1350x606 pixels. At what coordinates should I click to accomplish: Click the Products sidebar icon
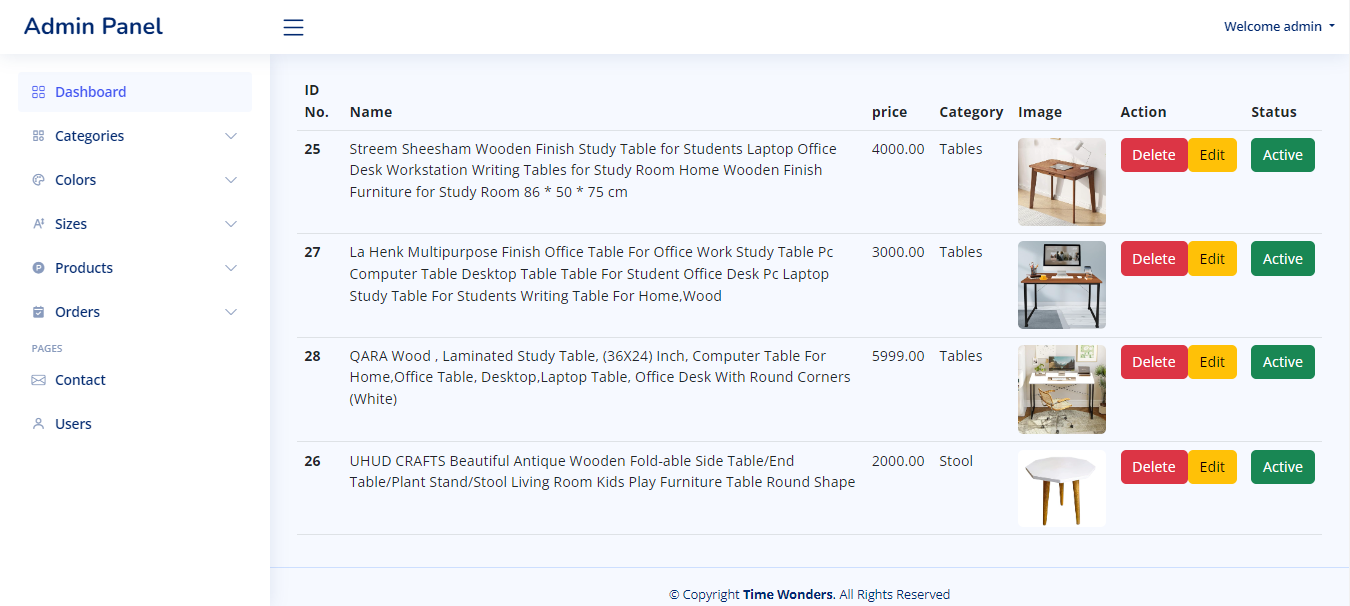coord(38,268)
